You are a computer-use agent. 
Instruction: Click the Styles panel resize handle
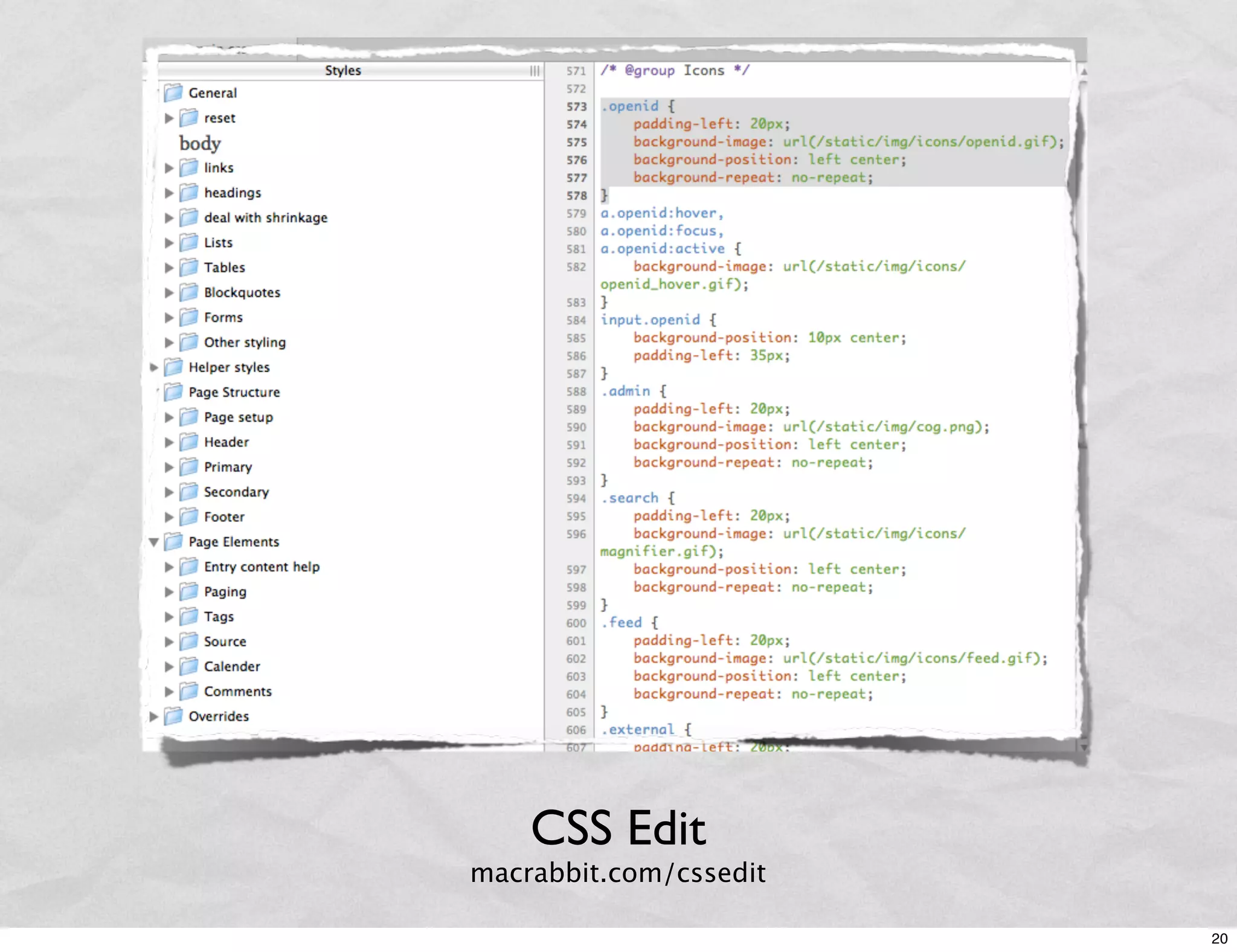click(x=535, y=71)
